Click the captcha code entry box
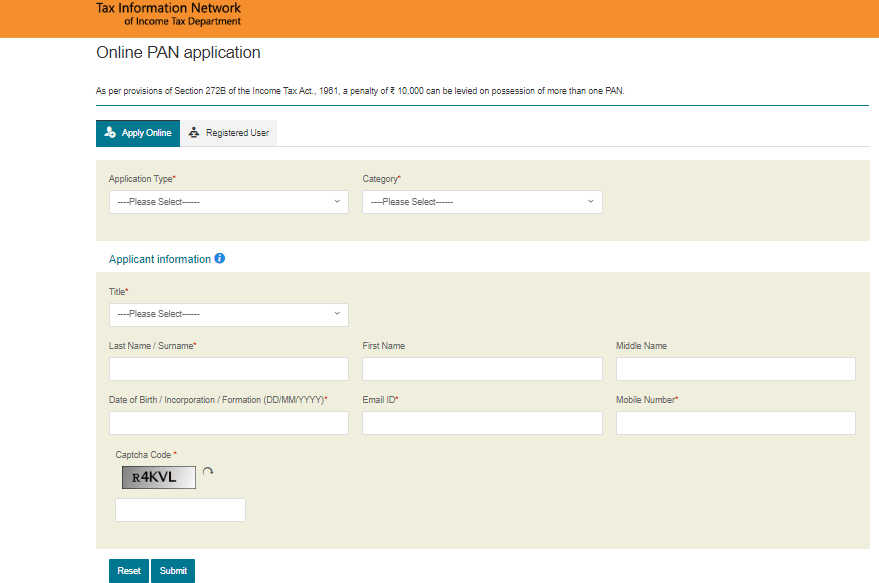879x583 pixels. 180,510
